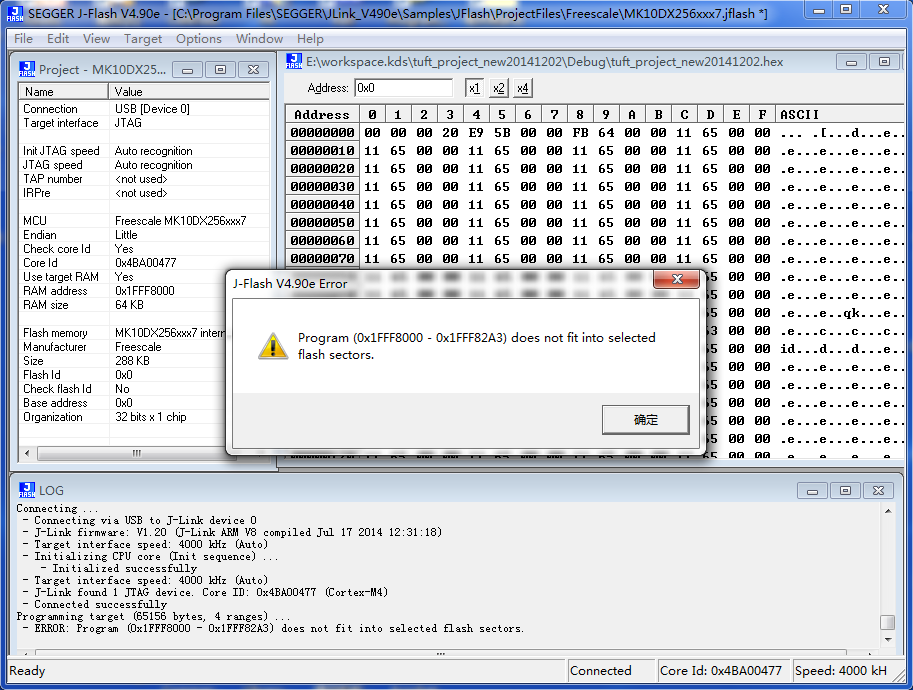This screenshot has width=913, height=690.
Task: Click the 'Ready' status bar text
Action: click(x=27, y=671)
